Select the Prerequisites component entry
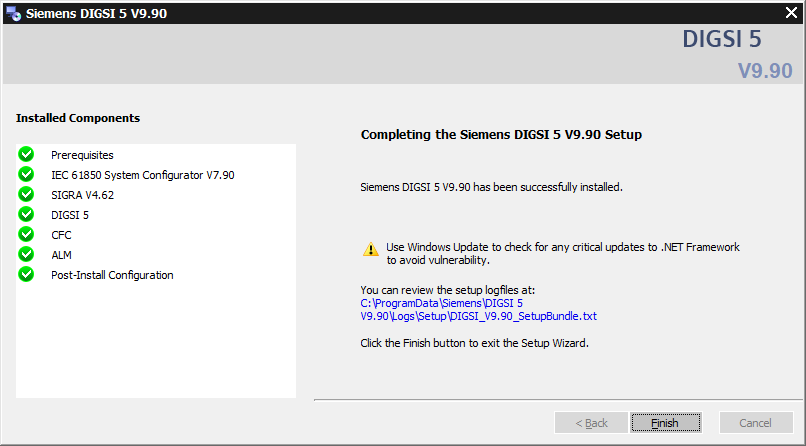The height and width of the screenshot is (446, 806). (82, 155)
